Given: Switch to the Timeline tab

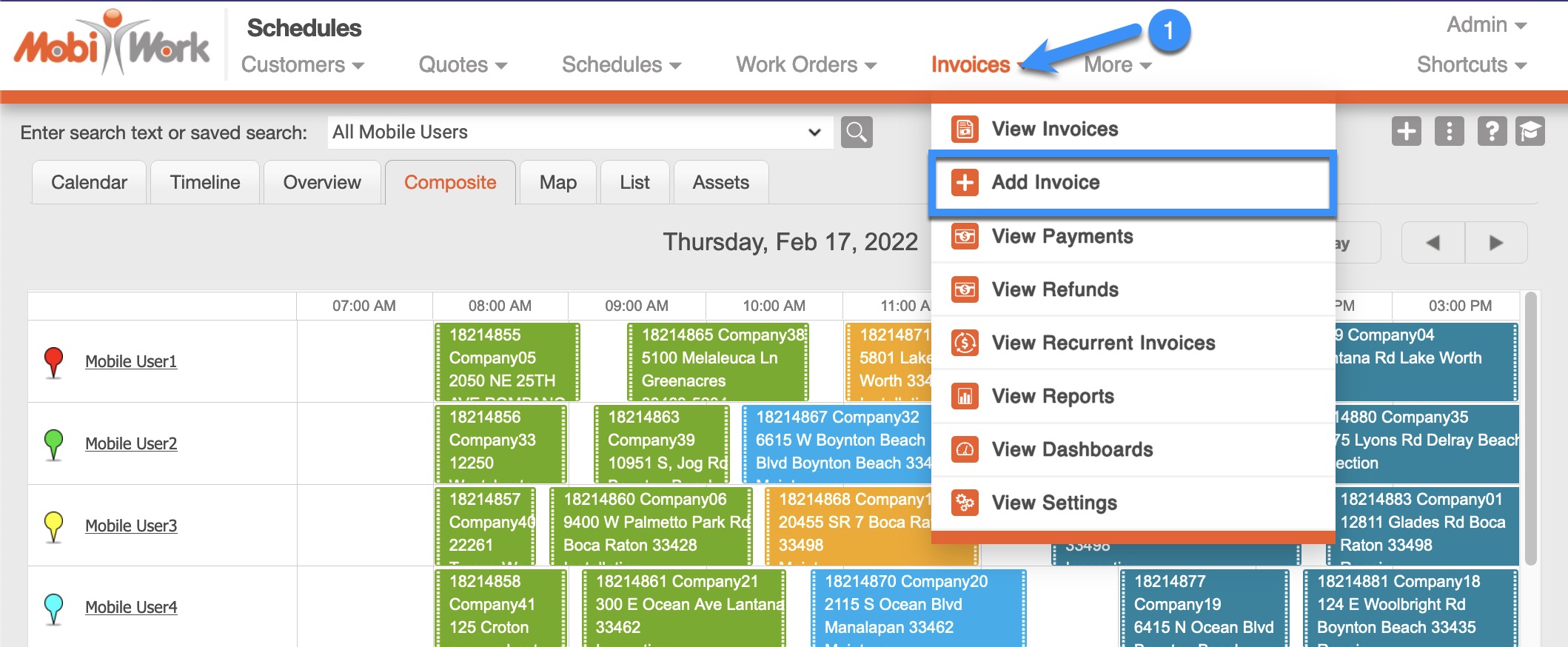Looking at the screenshot, I should [205, 183].
